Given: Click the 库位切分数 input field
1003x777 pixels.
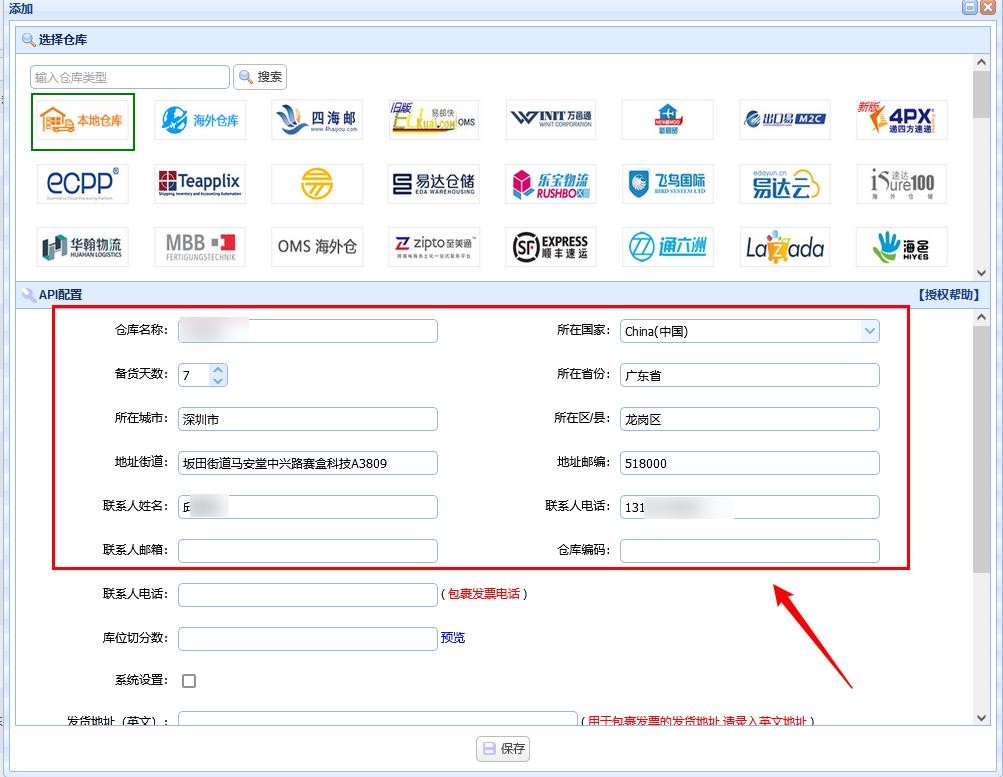Looking at the screenshot, I should point(308,639).
